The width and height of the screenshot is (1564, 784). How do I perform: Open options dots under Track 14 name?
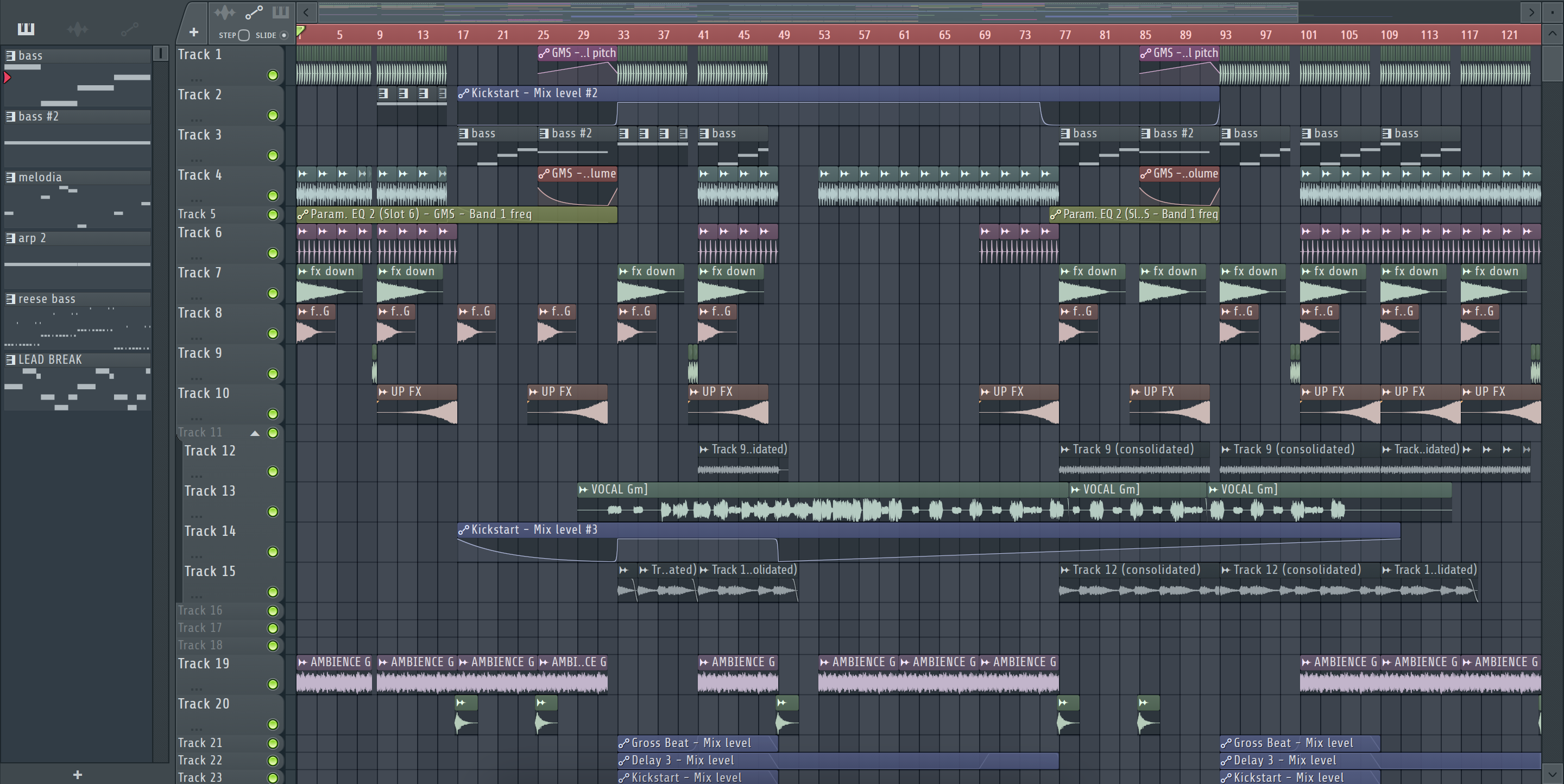point(196,555)
